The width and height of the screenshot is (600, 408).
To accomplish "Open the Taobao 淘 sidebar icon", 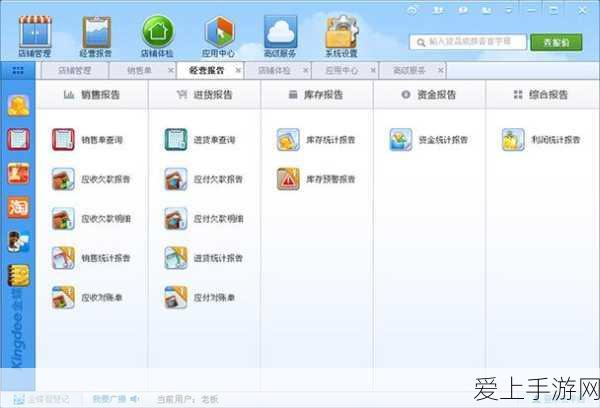I will [x=18, y=207].
